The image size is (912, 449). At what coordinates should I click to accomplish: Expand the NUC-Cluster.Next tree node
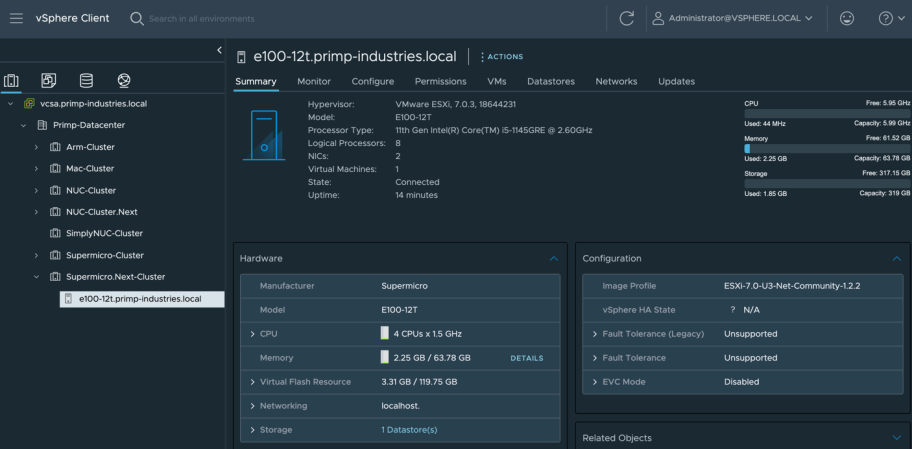pyautogui.click(x=37, y=212)
